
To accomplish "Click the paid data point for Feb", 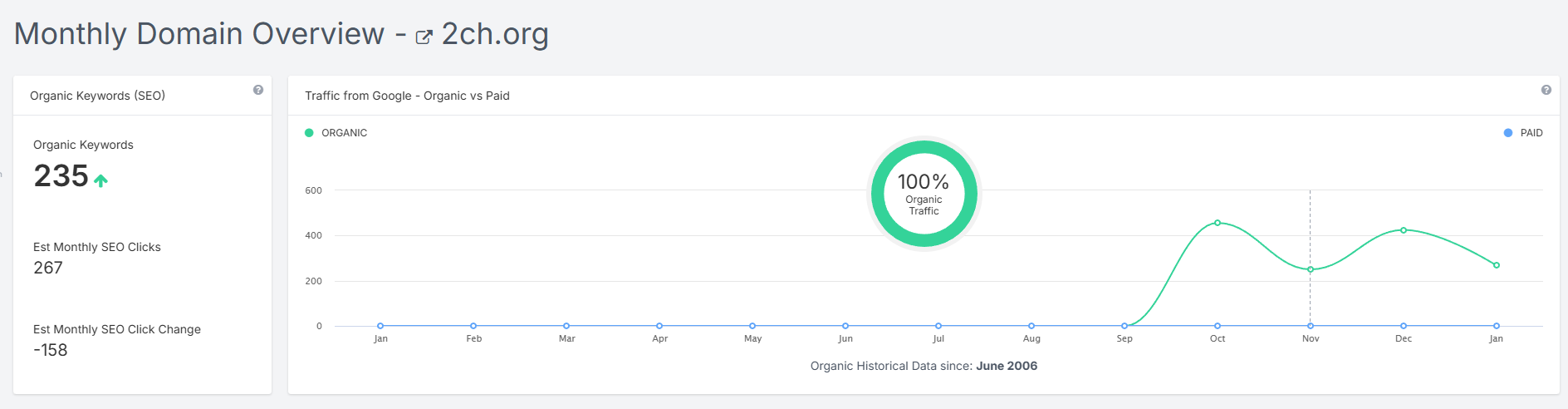I will pos(473,326).
